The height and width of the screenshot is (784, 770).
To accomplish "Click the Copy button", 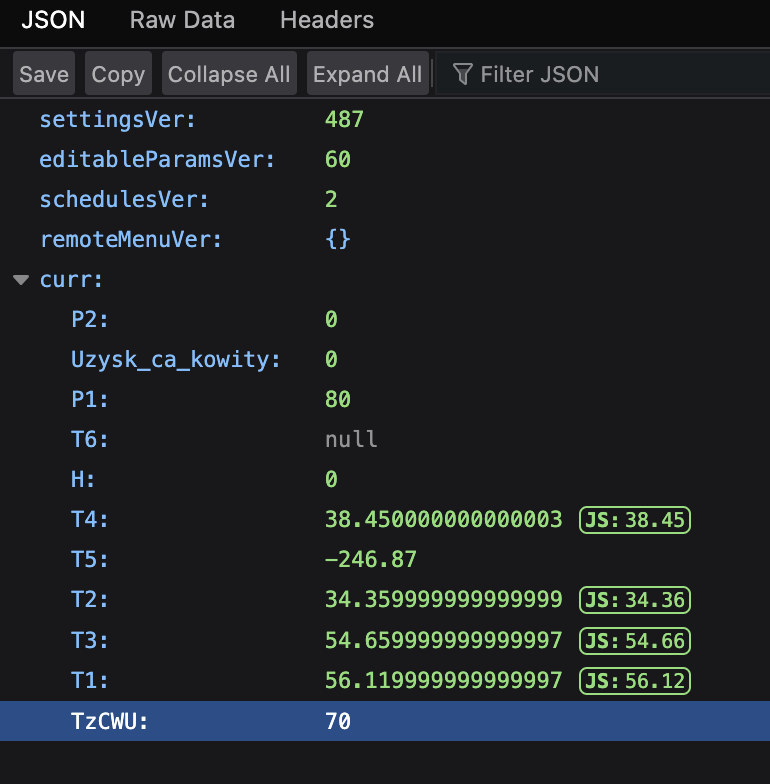I will (x=118, y=74).
